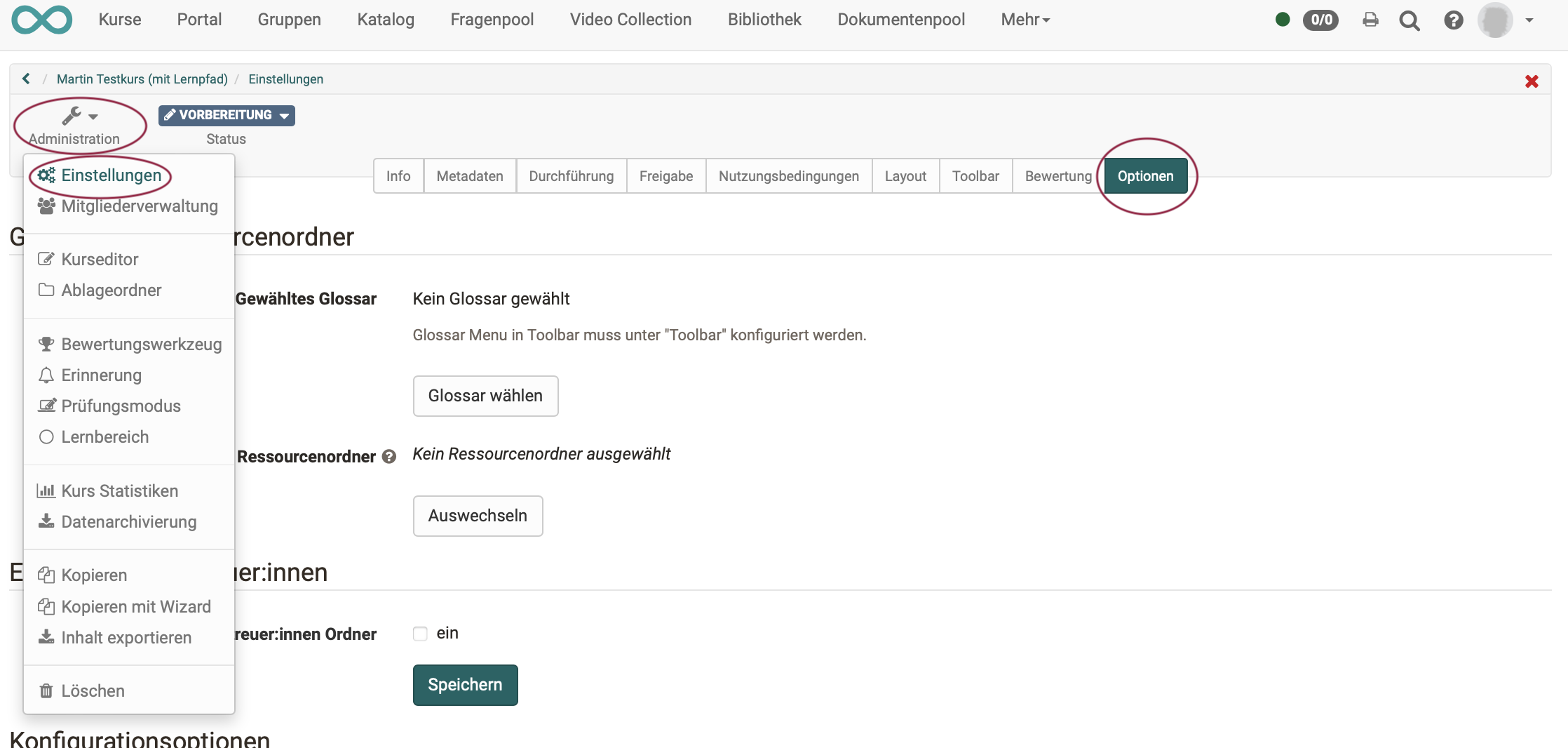Image resolution: width=1568 pixels, height=748 pixels.
Task: Switch to the Toolbar settings tab
Action: pyautogui.click(x=975, y=176)
